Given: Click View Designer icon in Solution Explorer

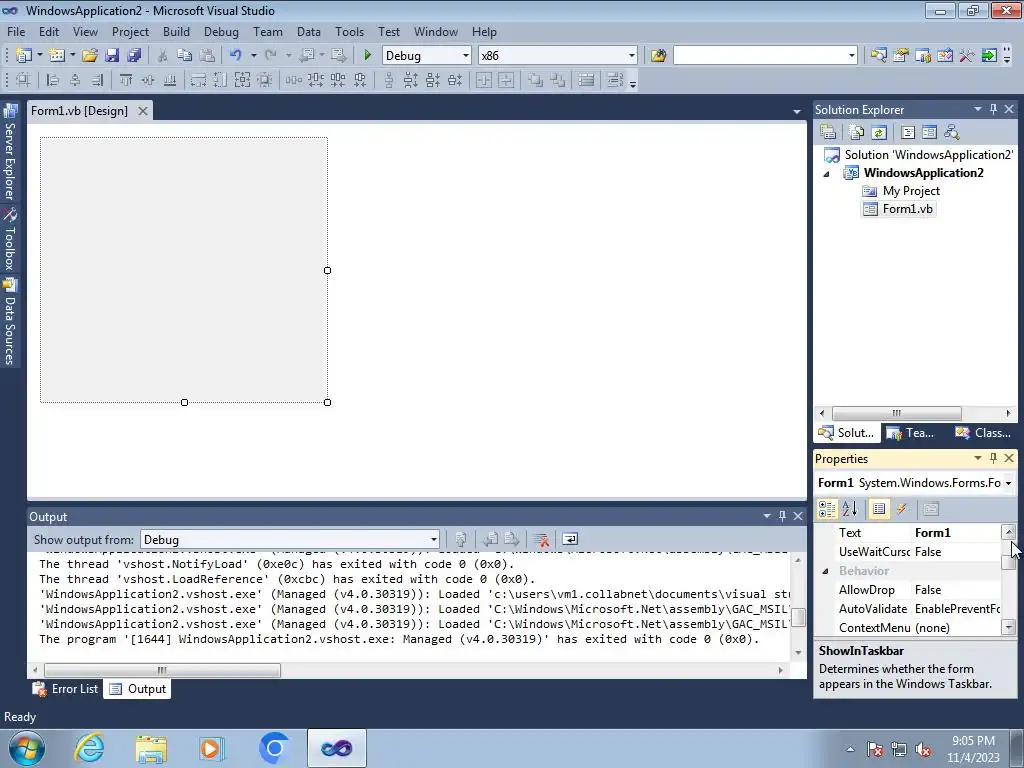Looking at the screenshot, I should (929, 133).
